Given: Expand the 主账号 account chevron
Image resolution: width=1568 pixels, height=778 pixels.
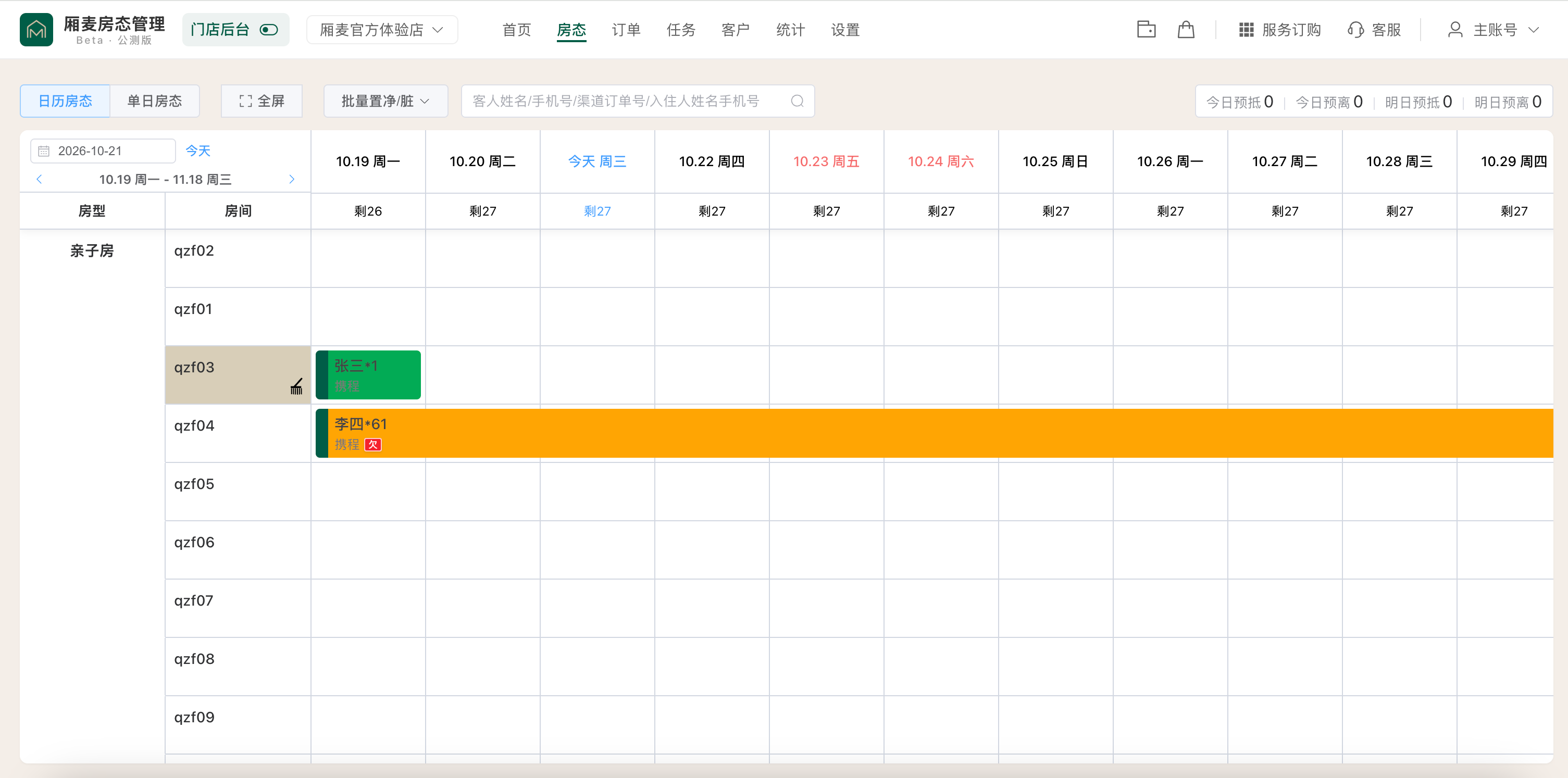Looking at the screenshot, I should click(1533, 30).
